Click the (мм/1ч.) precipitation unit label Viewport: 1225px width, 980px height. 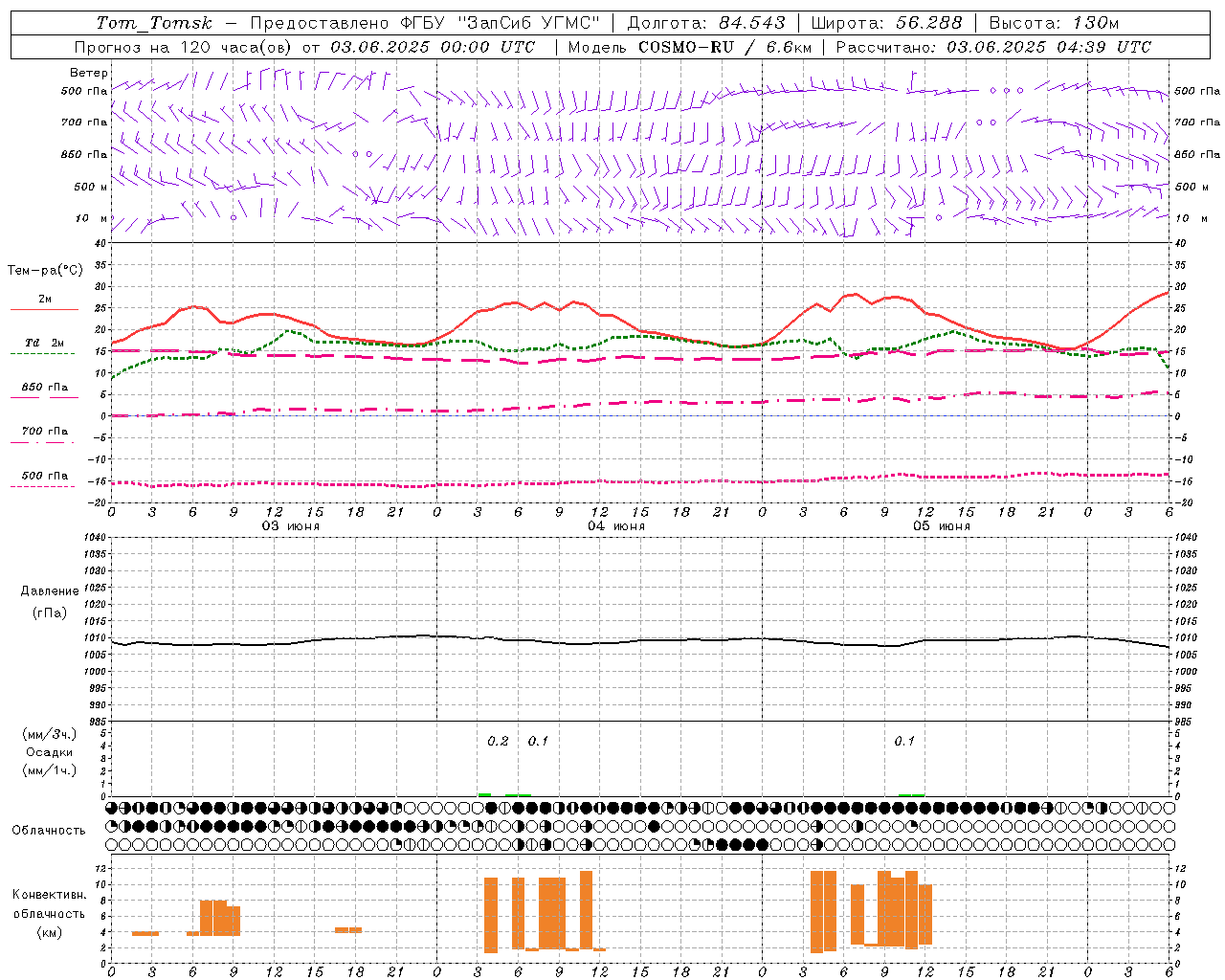tap(50, 770)
